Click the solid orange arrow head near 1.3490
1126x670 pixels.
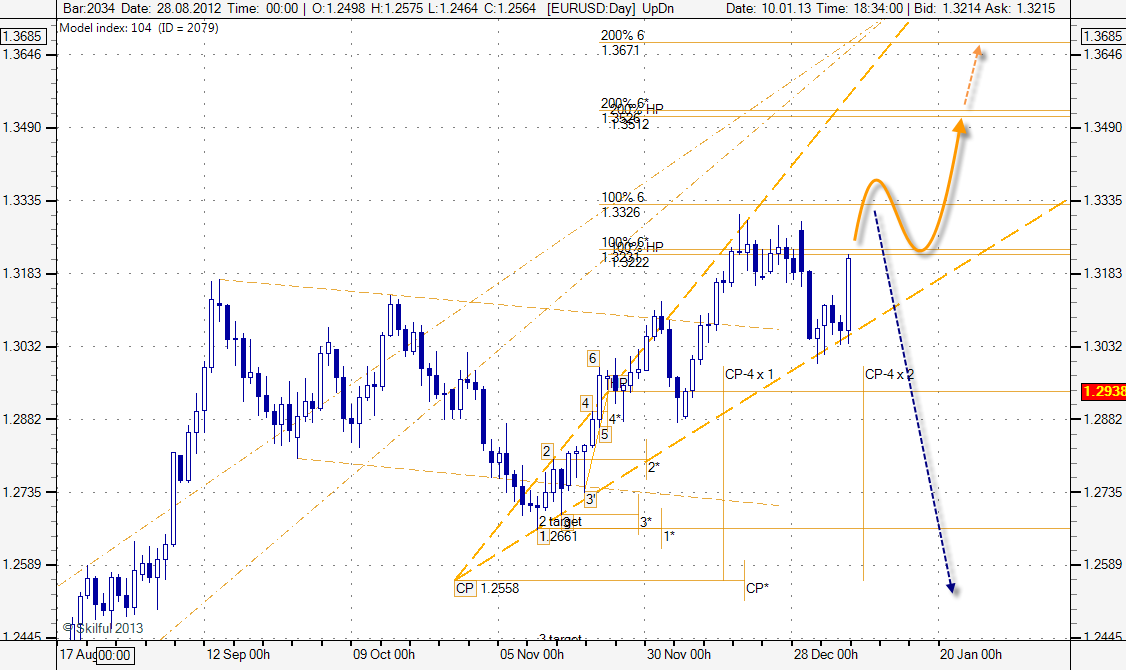coord(961,125)
